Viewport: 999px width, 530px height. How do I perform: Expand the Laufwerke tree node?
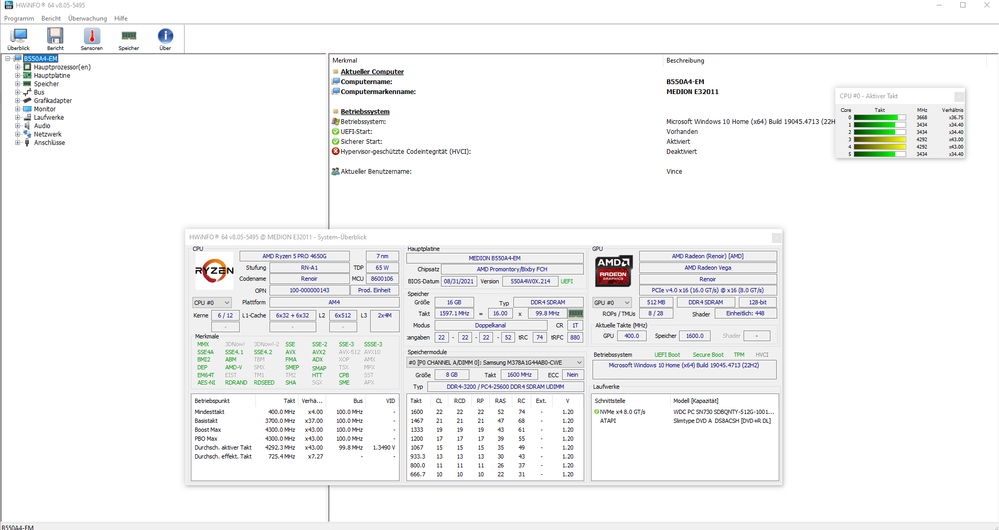tap(18, 117)
